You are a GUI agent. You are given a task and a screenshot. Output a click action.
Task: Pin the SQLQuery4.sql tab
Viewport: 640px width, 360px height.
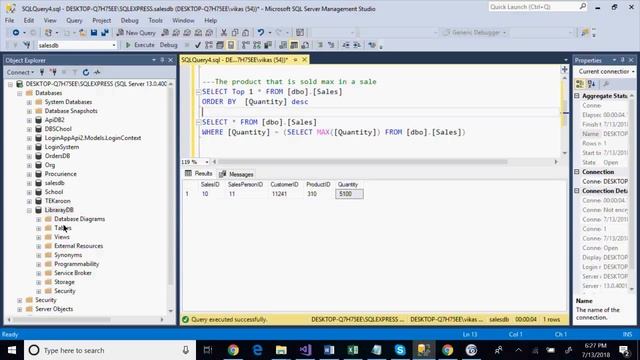(x=295, y=60)
